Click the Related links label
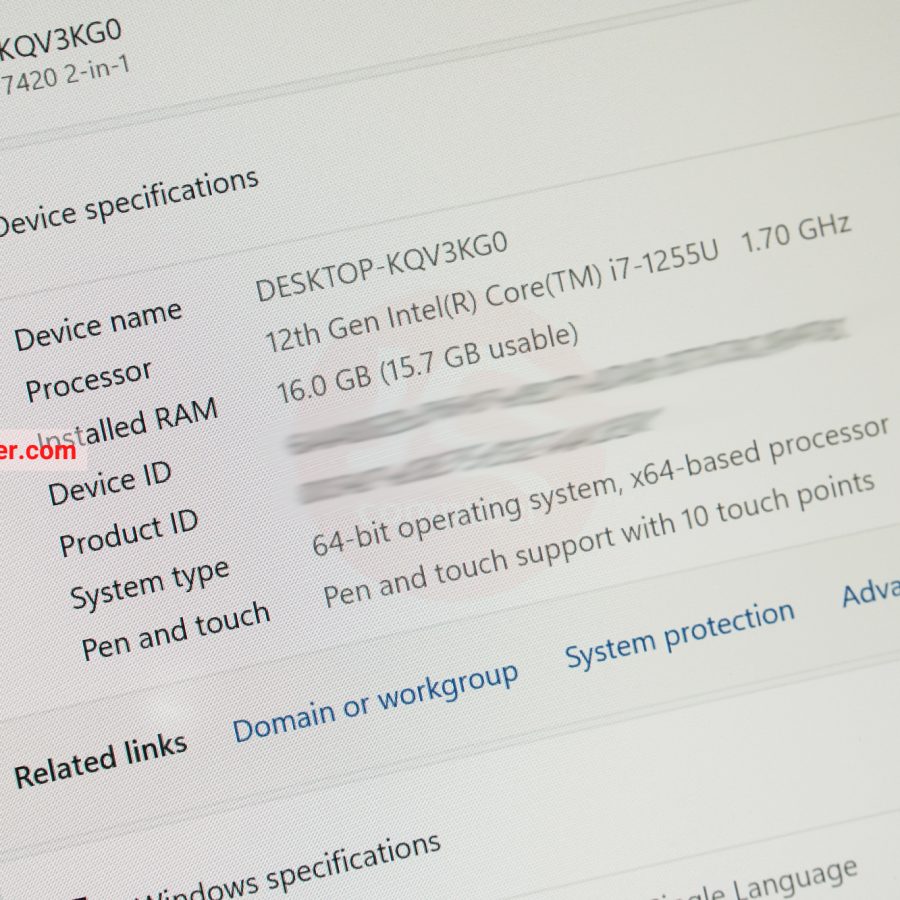 tap(100, 761)
